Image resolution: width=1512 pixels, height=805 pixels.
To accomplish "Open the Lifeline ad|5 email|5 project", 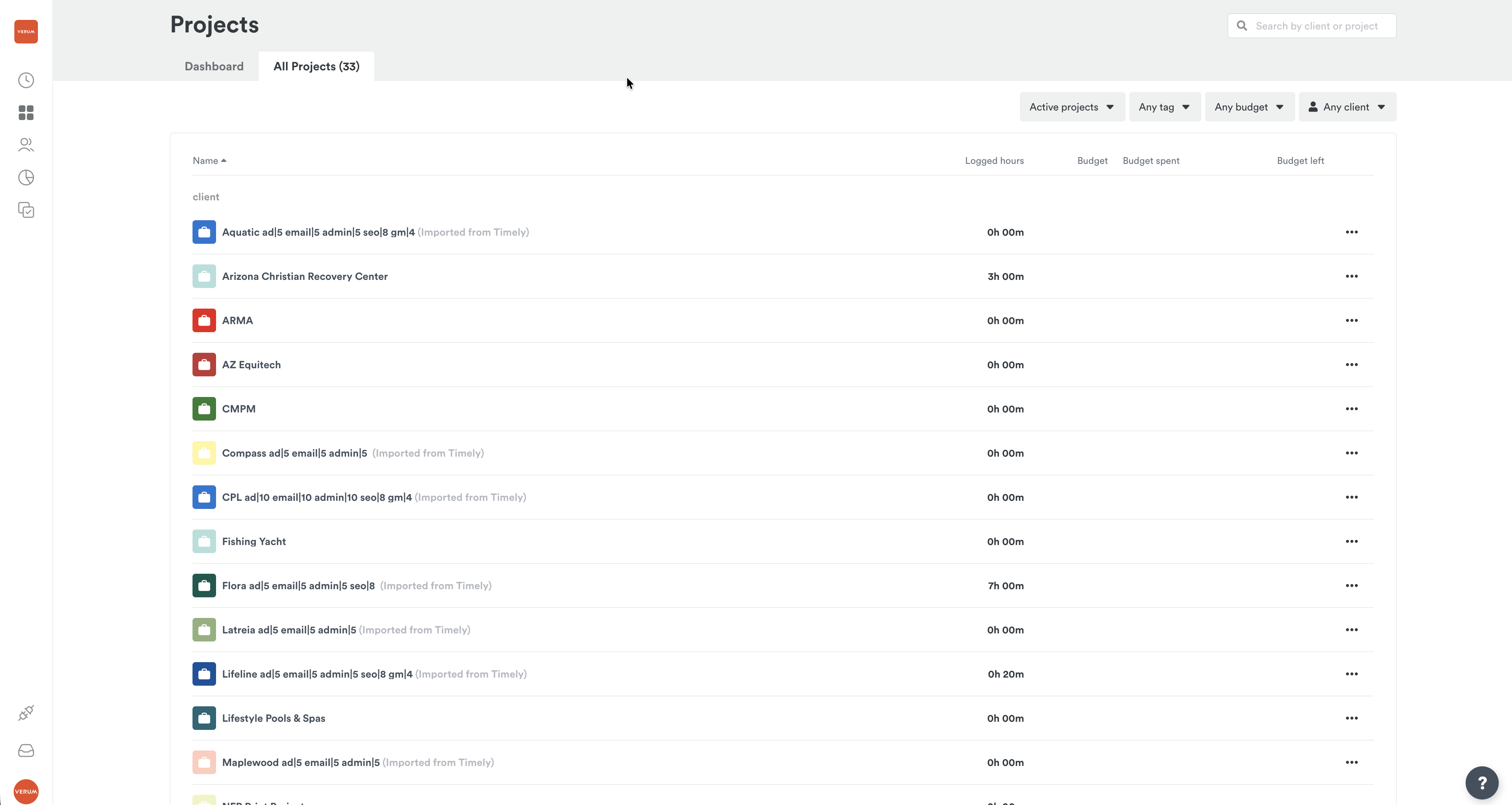I will tap(317, 674).
